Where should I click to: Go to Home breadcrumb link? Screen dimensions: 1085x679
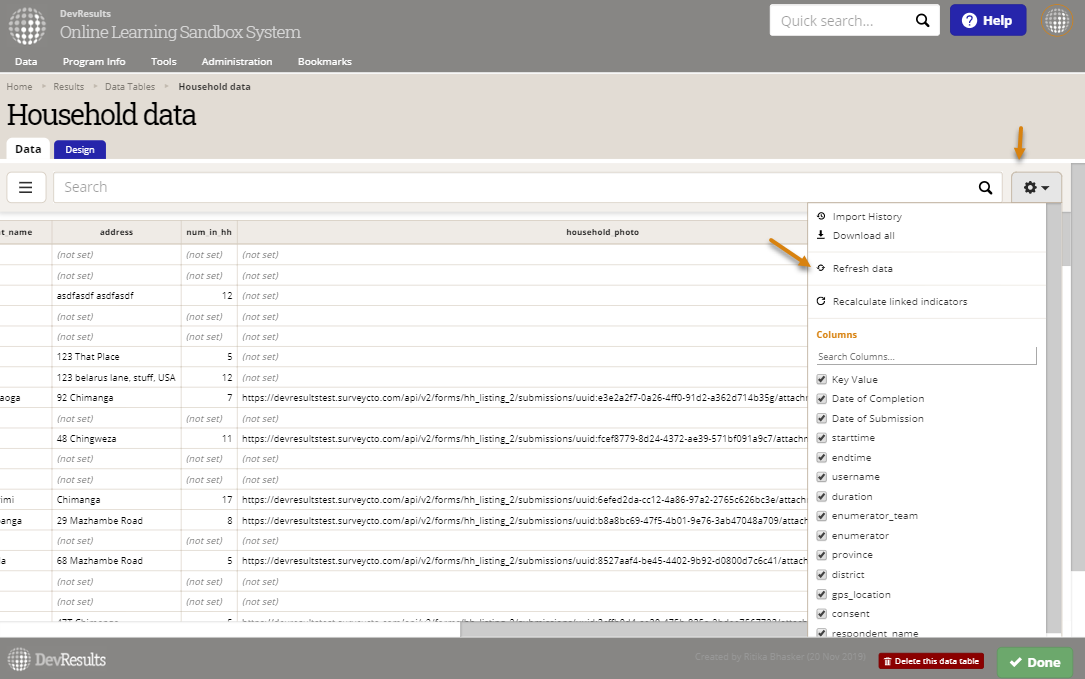pyautogui.click(x=19, y=87)
